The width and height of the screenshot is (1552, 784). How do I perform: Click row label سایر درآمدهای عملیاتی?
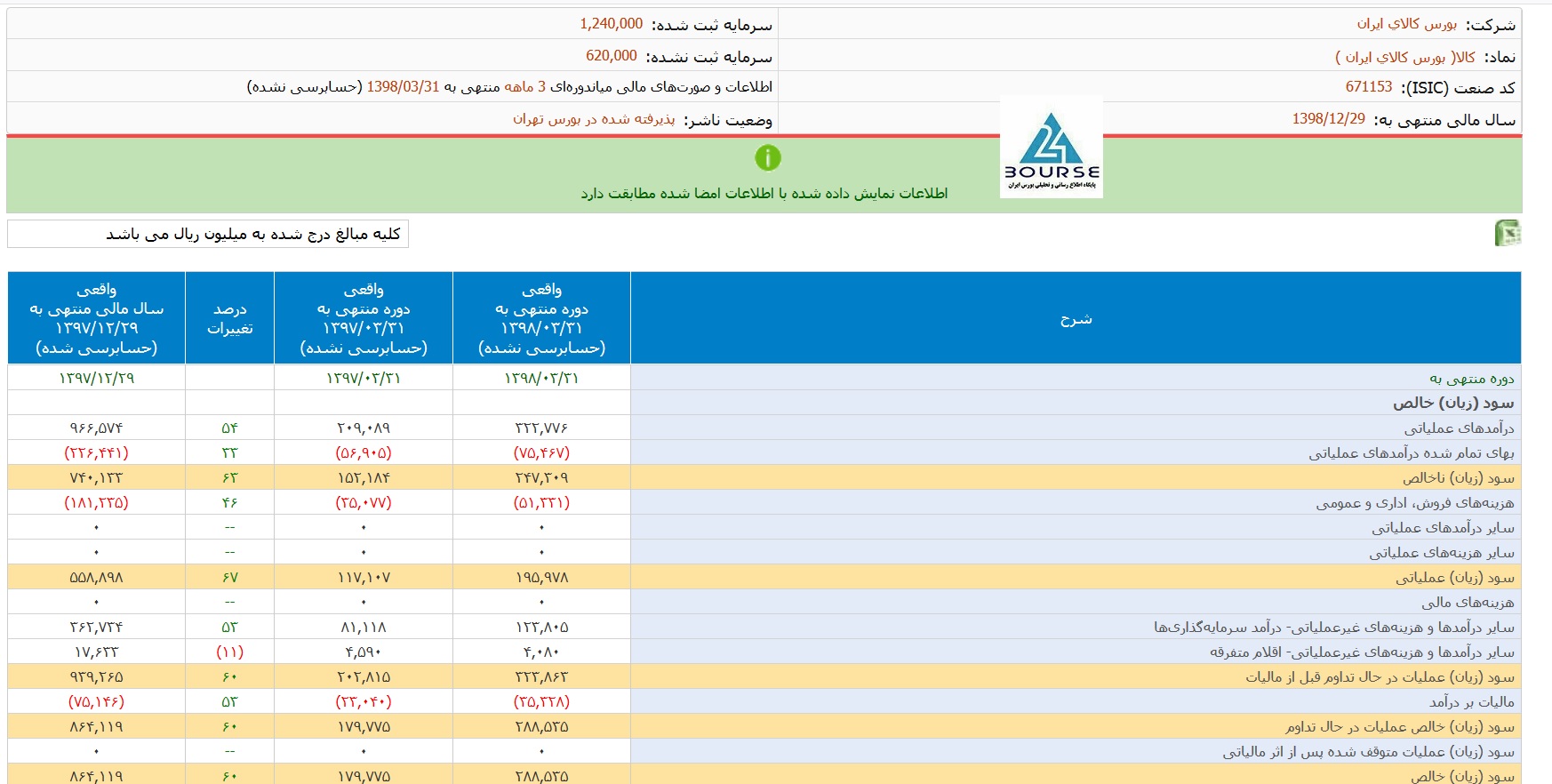click(x=1443, y=528)
